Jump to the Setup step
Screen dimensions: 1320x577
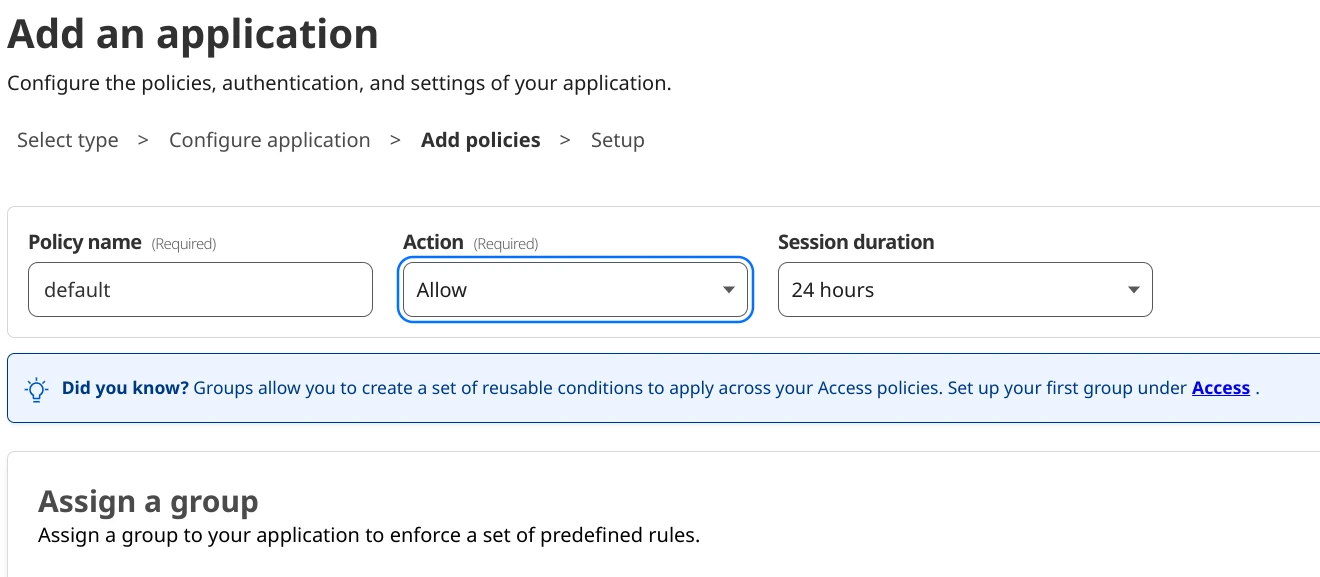tap(617, 140)
